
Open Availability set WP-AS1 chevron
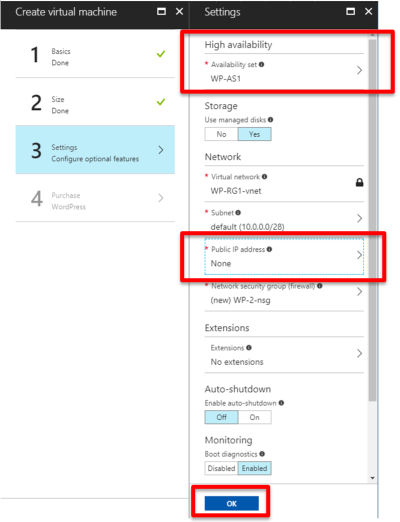(359, 70)
